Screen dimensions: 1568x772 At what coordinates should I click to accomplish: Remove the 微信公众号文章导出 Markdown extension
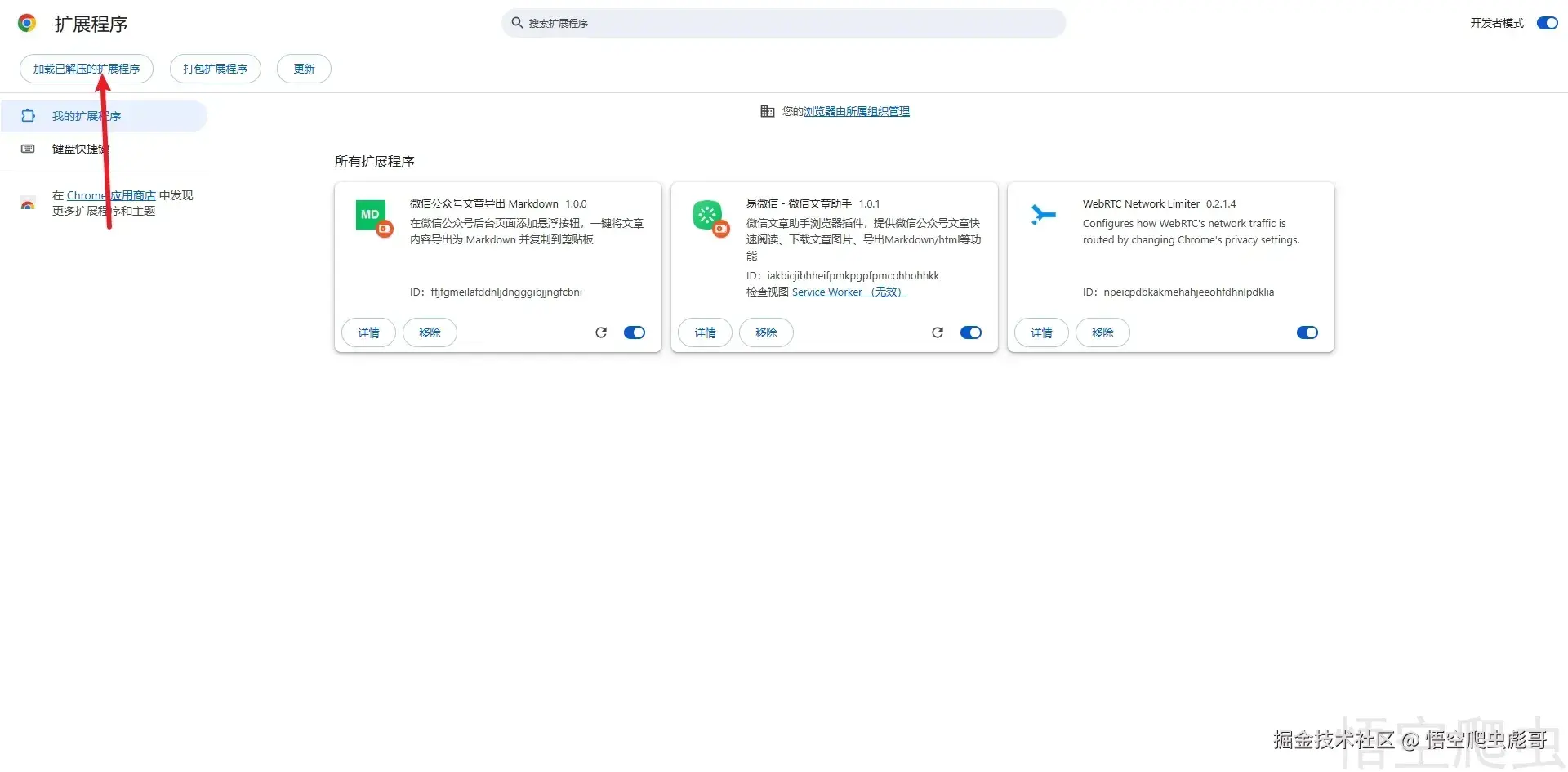(x=430, y=332)
